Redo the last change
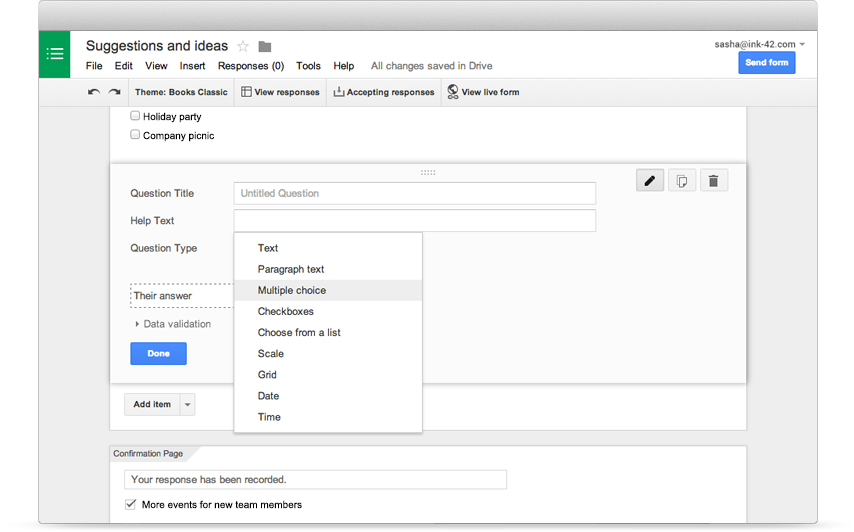This screenshot has height=532, width=854. 114,92
